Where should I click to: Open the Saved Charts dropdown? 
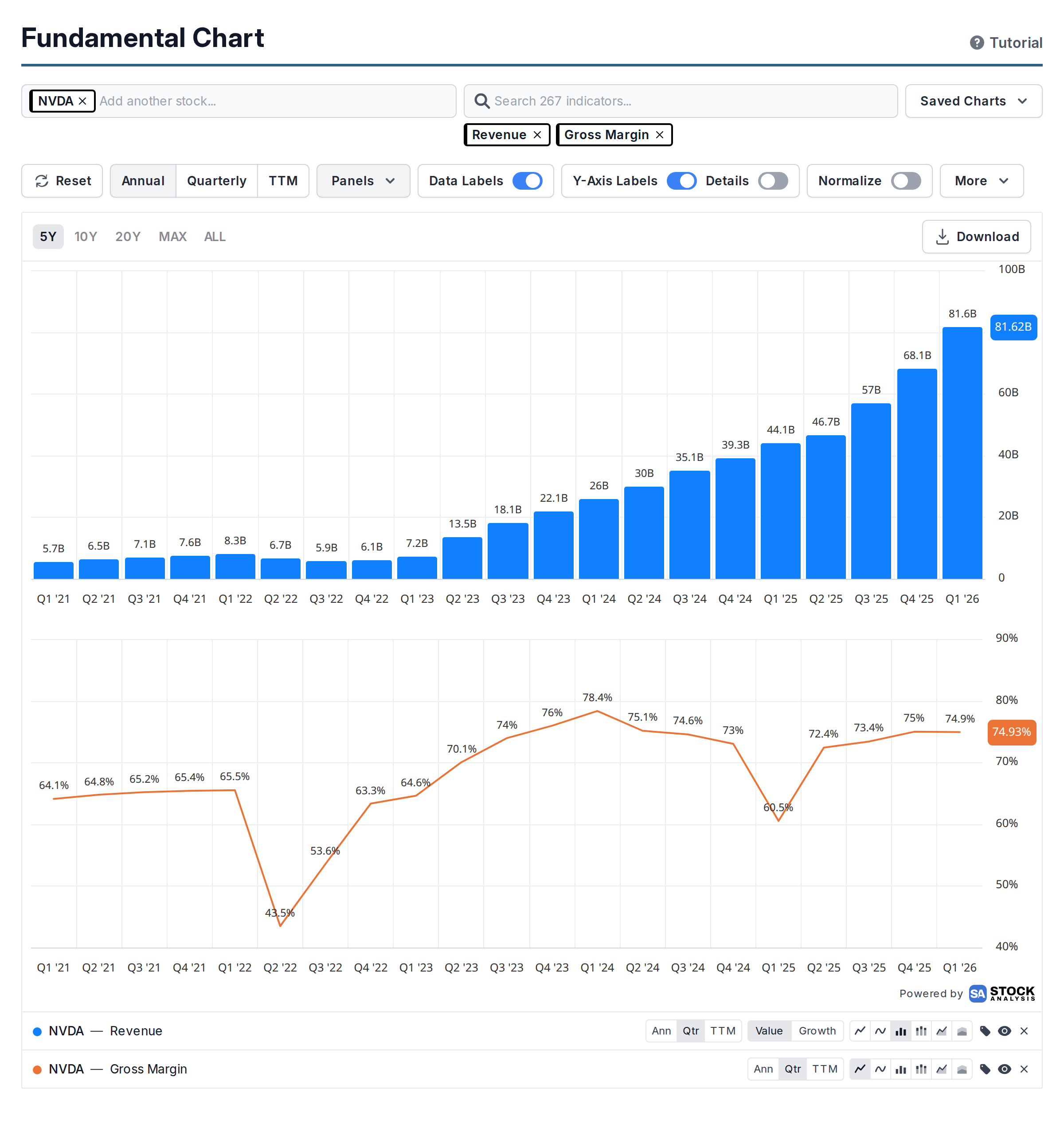[974, 101]
